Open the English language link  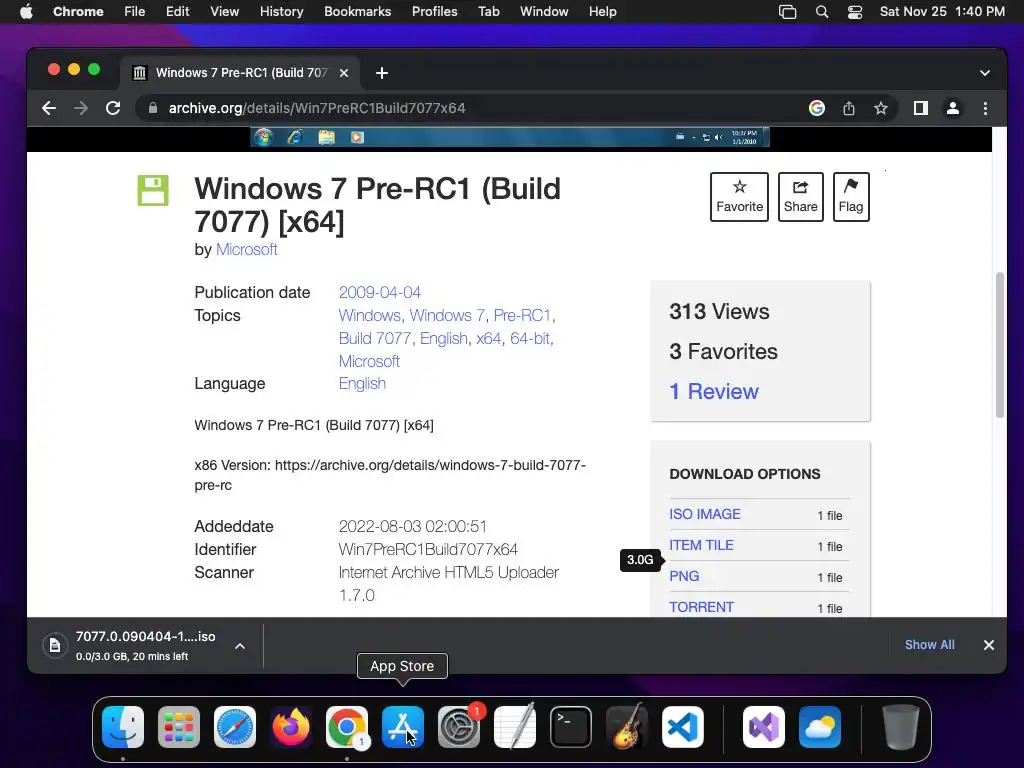[x=362, y=383]
